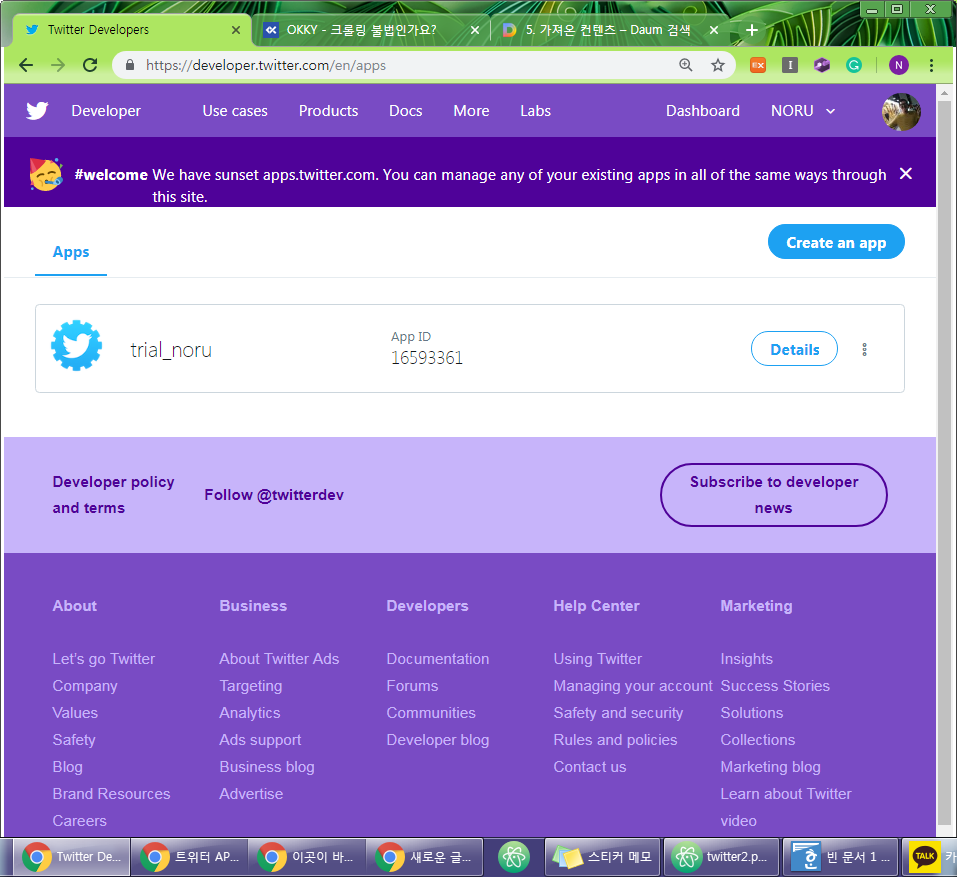Open Products menu

328,111
